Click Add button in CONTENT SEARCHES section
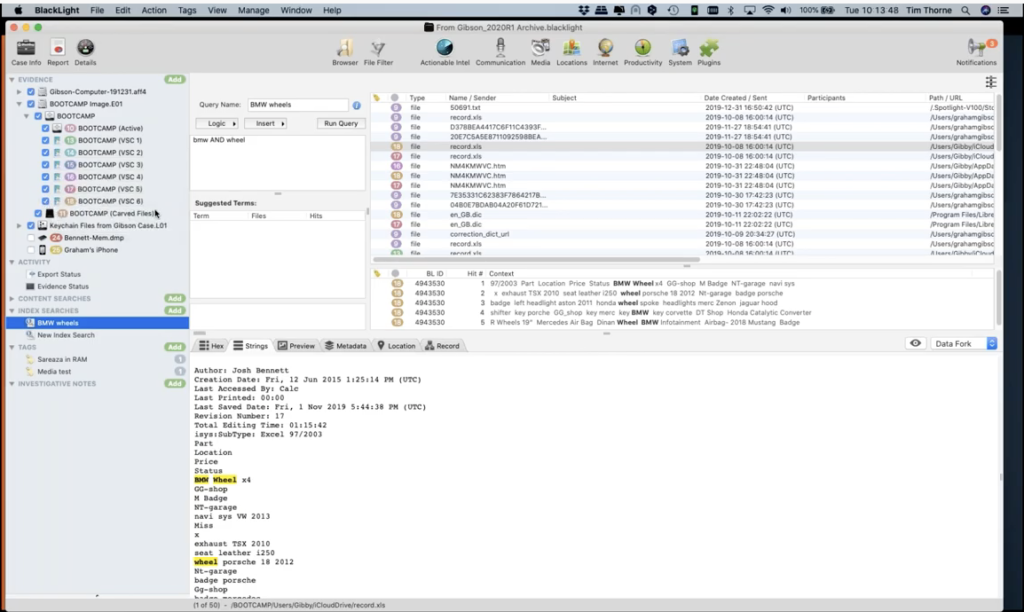The image size is (1024, 612). point(174,298)
